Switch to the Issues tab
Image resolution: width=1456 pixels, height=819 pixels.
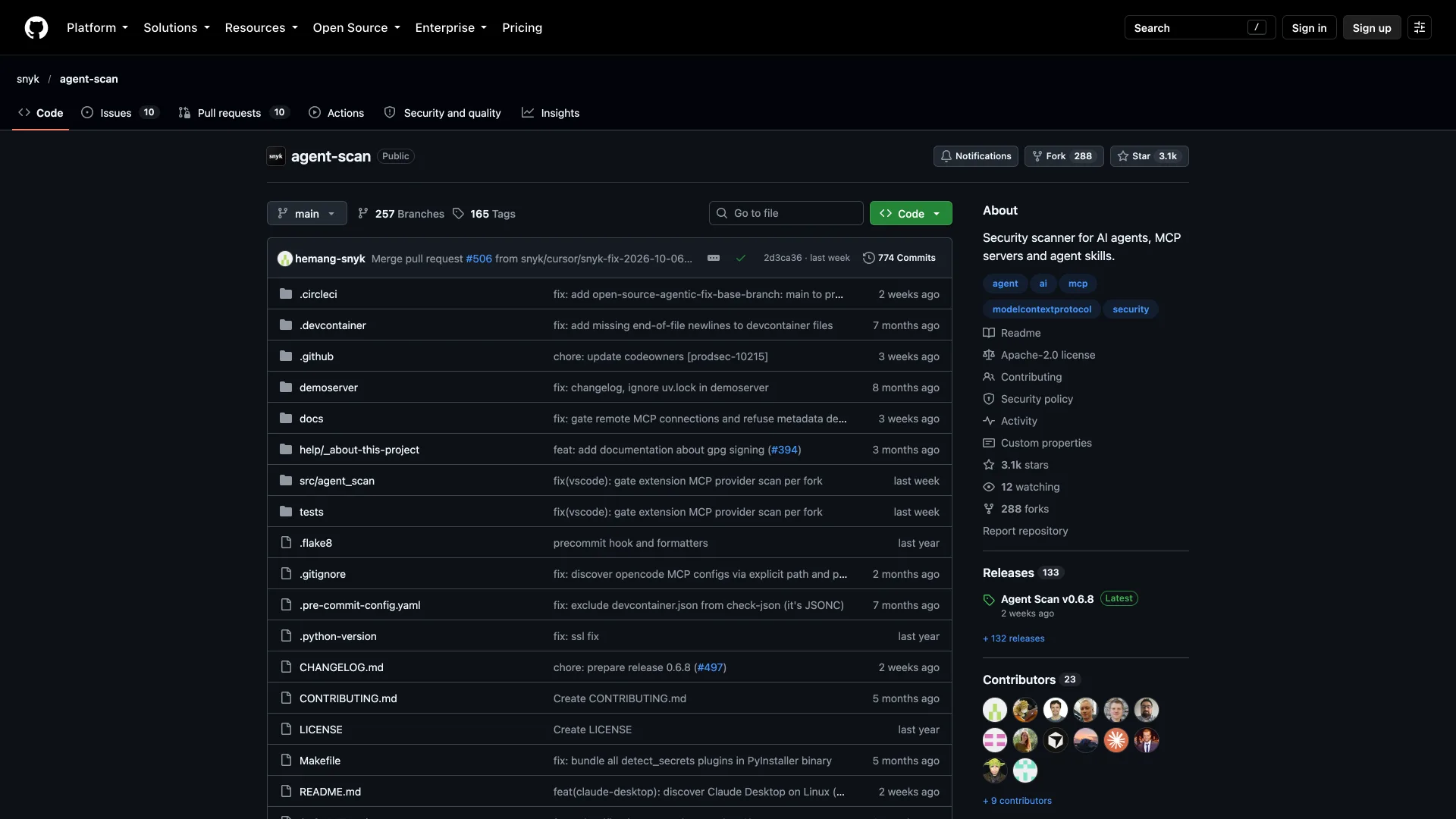click(x=120, y=113)
